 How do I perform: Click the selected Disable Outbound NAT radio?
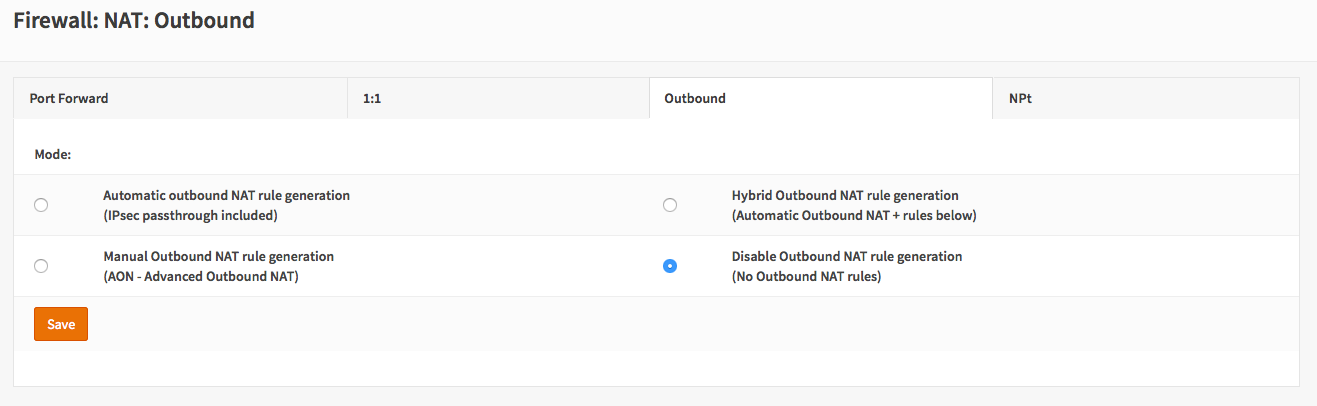[x=670, y=266]
